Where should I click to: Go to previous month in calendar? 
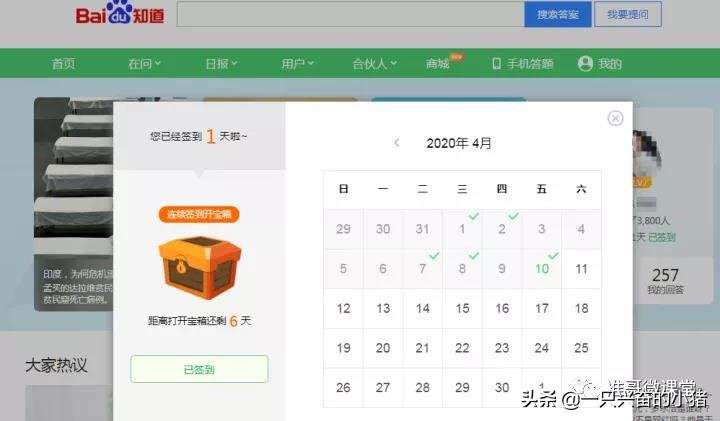click(397, 143)
